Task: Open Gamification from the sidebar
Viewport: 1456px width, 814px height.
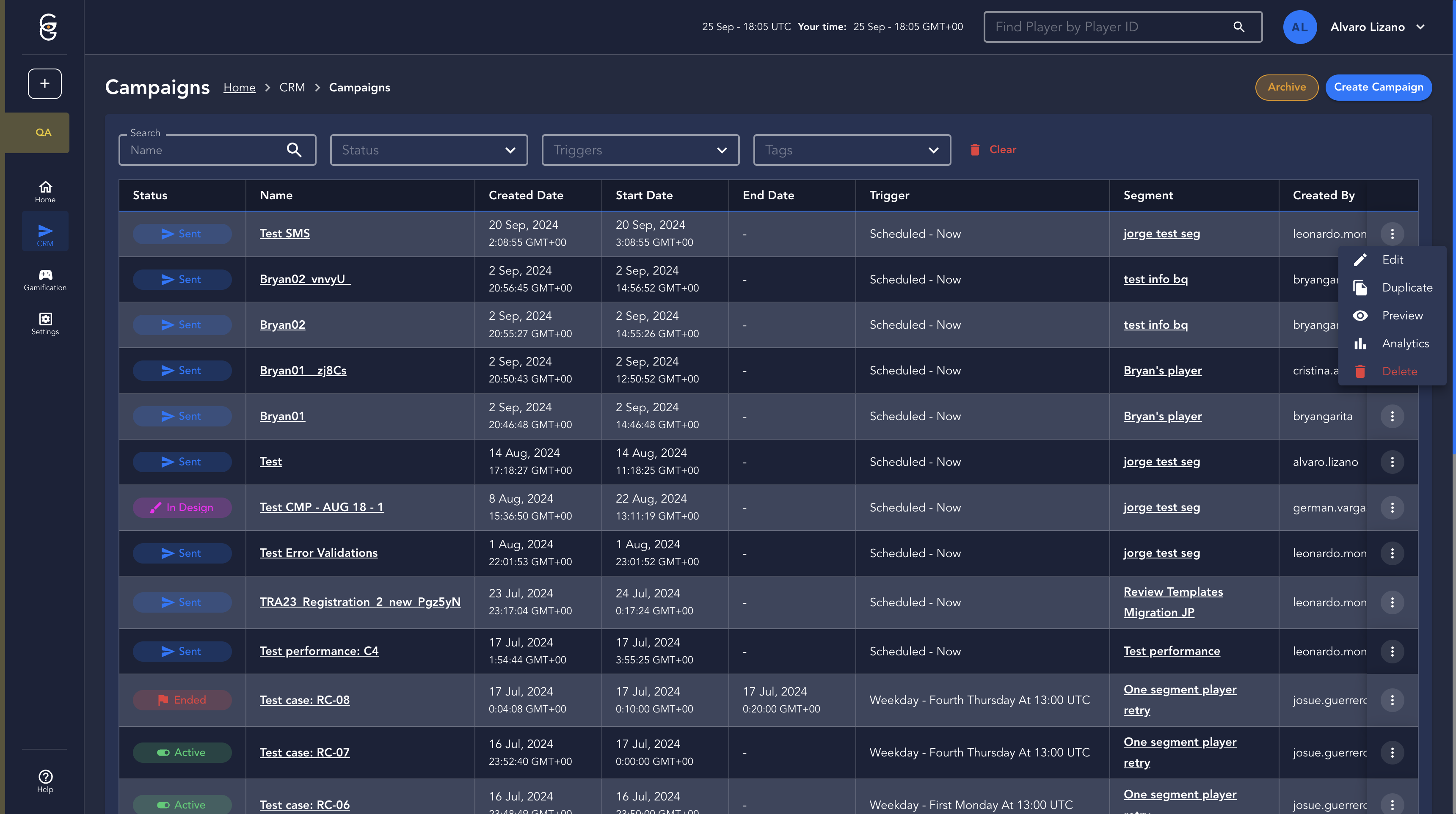Action: pos(45,280)
